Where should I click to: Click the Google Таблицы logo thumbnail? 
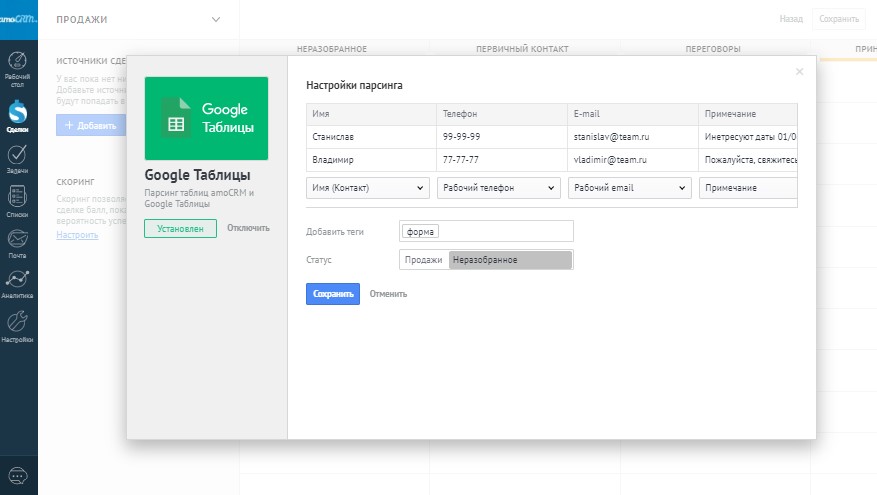tap(206, 119)
